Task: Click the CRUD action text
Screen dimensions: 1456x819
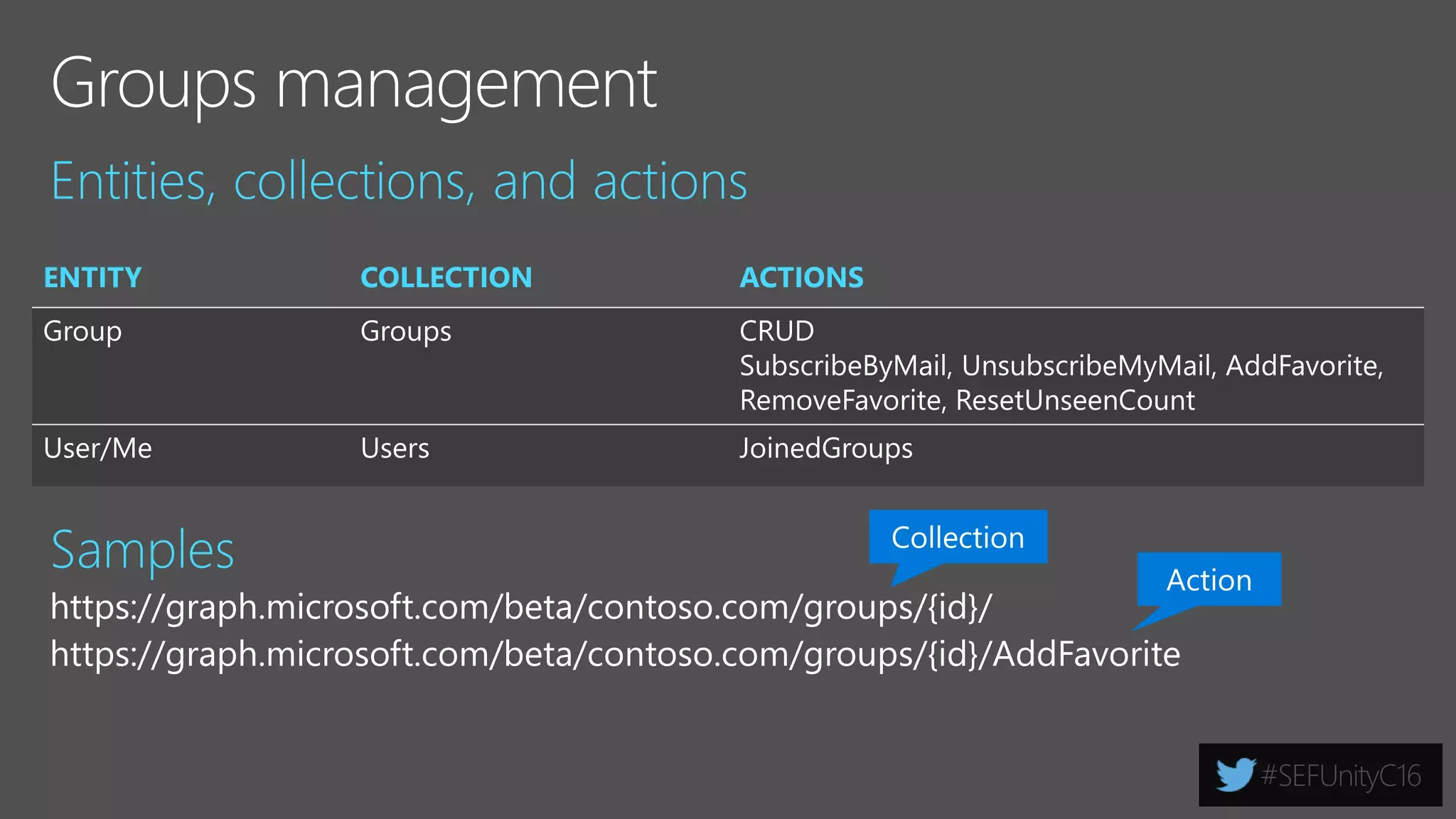Action: coord(777,331)
